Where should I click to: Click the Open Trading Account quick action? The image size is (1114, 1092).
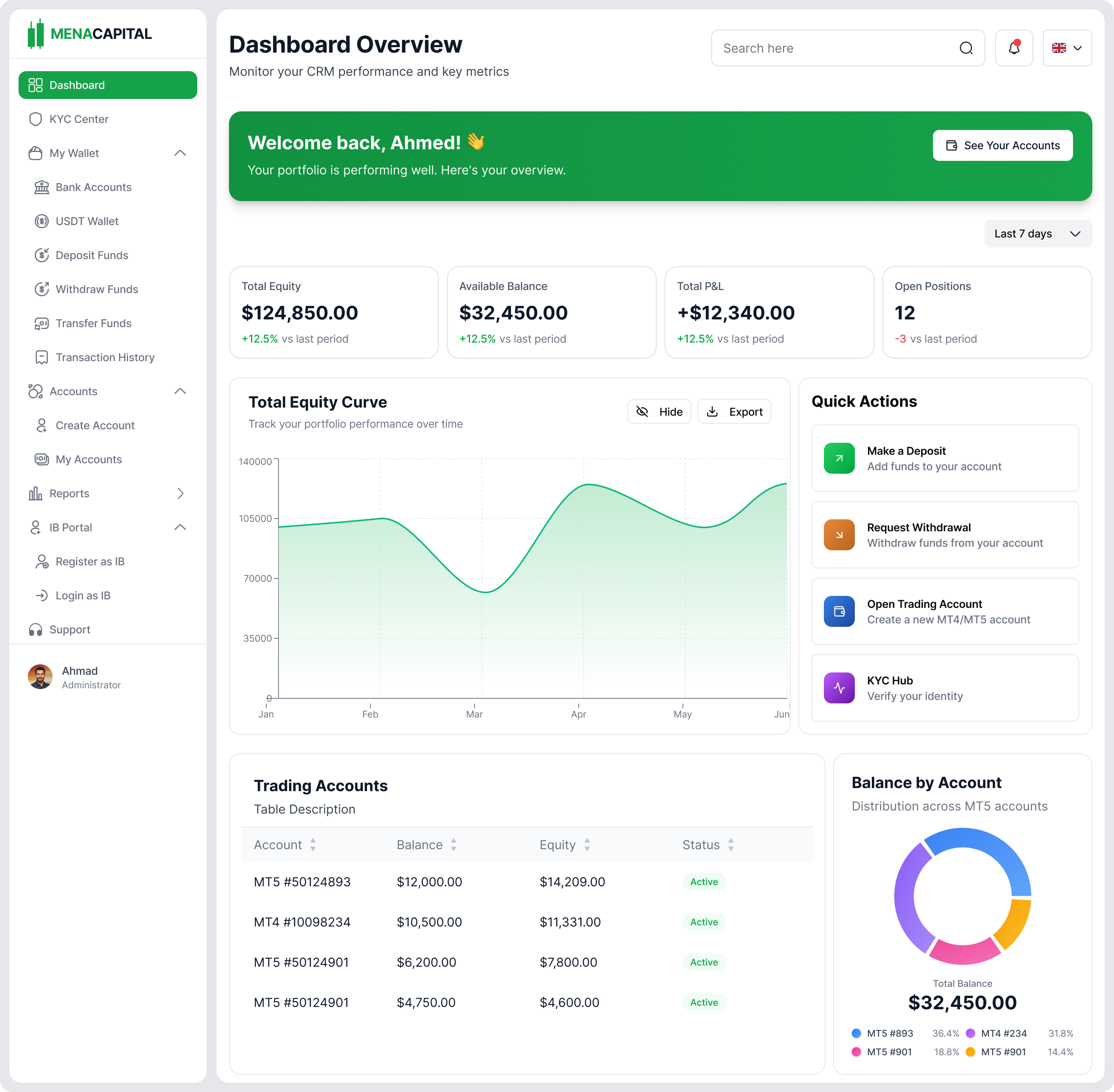tap(945, 611)
